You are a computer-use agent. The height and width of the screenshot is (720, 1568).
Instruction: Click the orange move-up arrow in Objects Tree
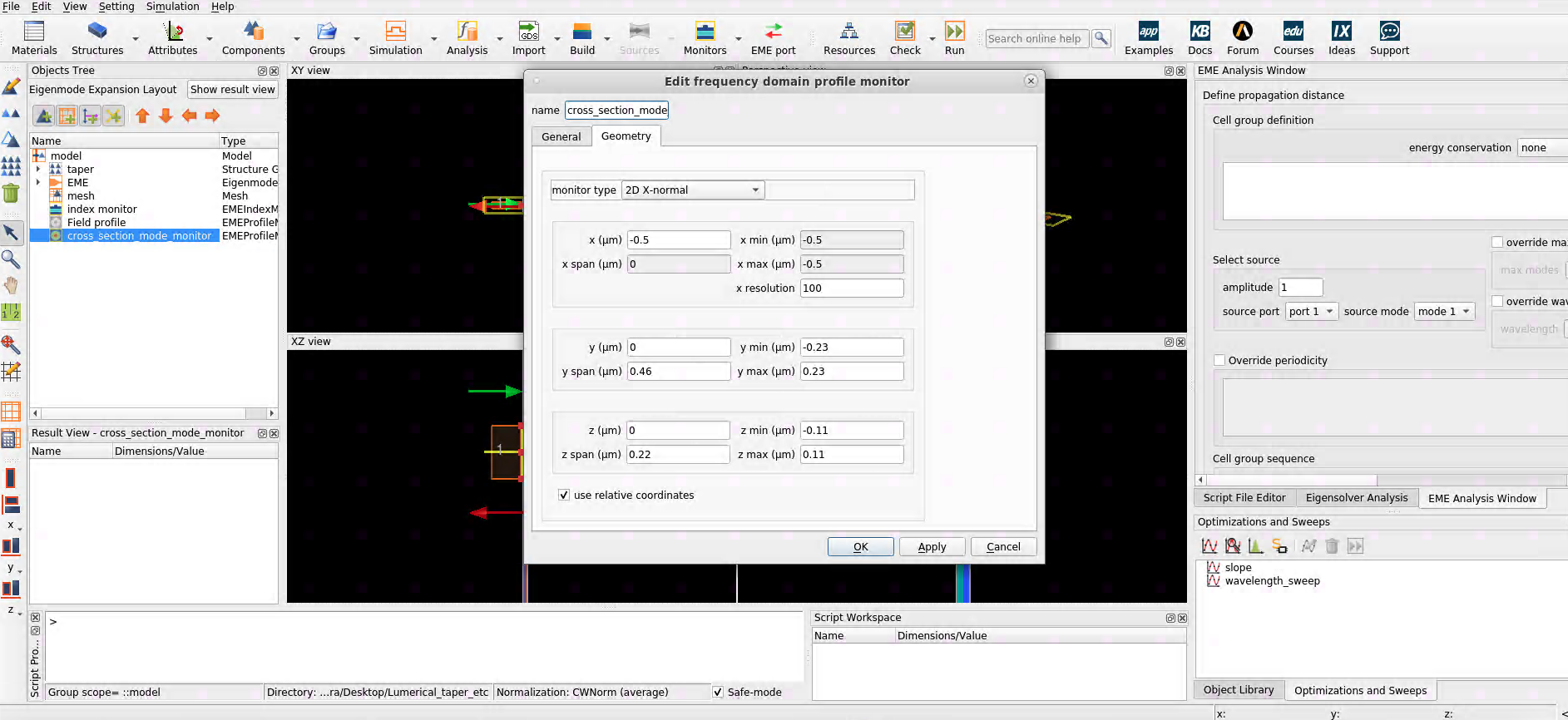click(142, 116)
